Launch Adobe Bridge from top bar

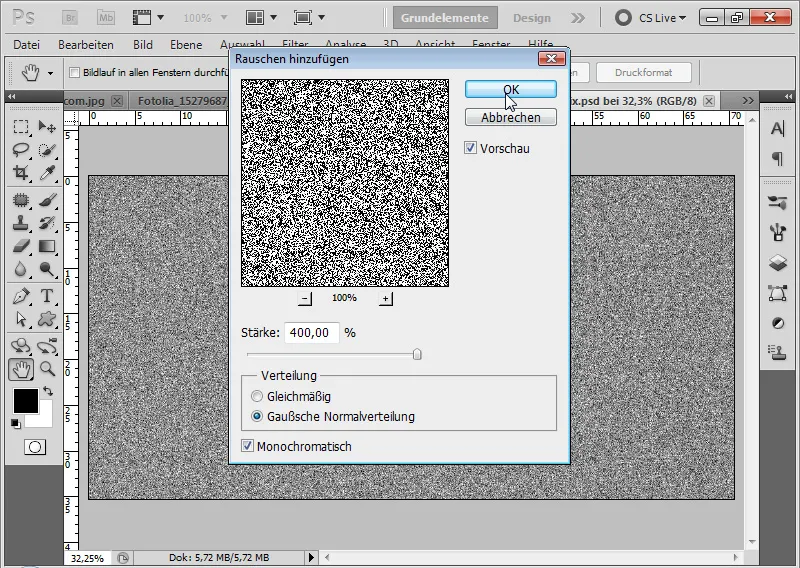click(70, 18)
